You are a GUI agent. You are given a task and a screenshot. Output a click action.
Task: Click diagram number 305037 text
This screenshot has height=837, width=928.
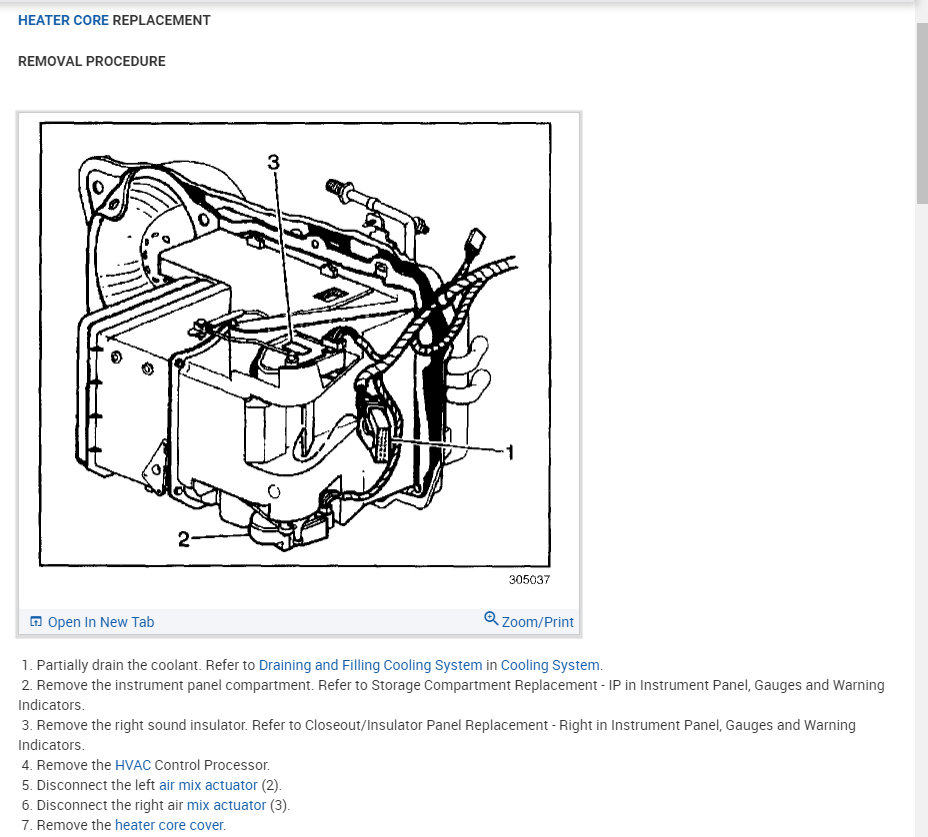tap(529, 580)
